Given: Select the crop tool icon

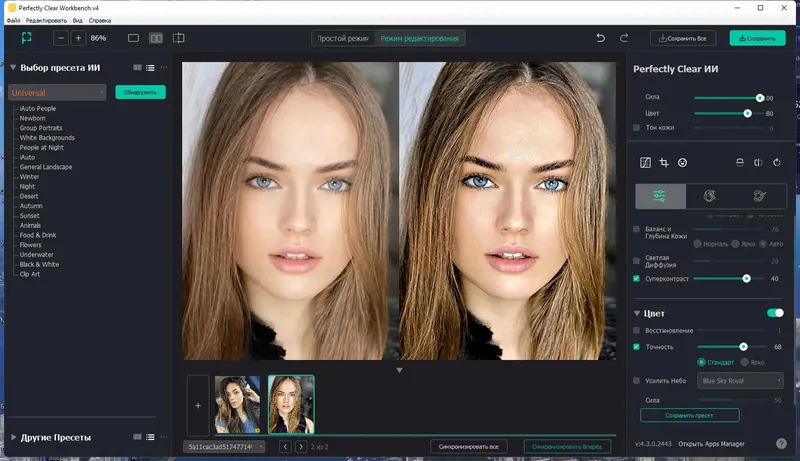Looking at the screenshot, I should [664, 163].
